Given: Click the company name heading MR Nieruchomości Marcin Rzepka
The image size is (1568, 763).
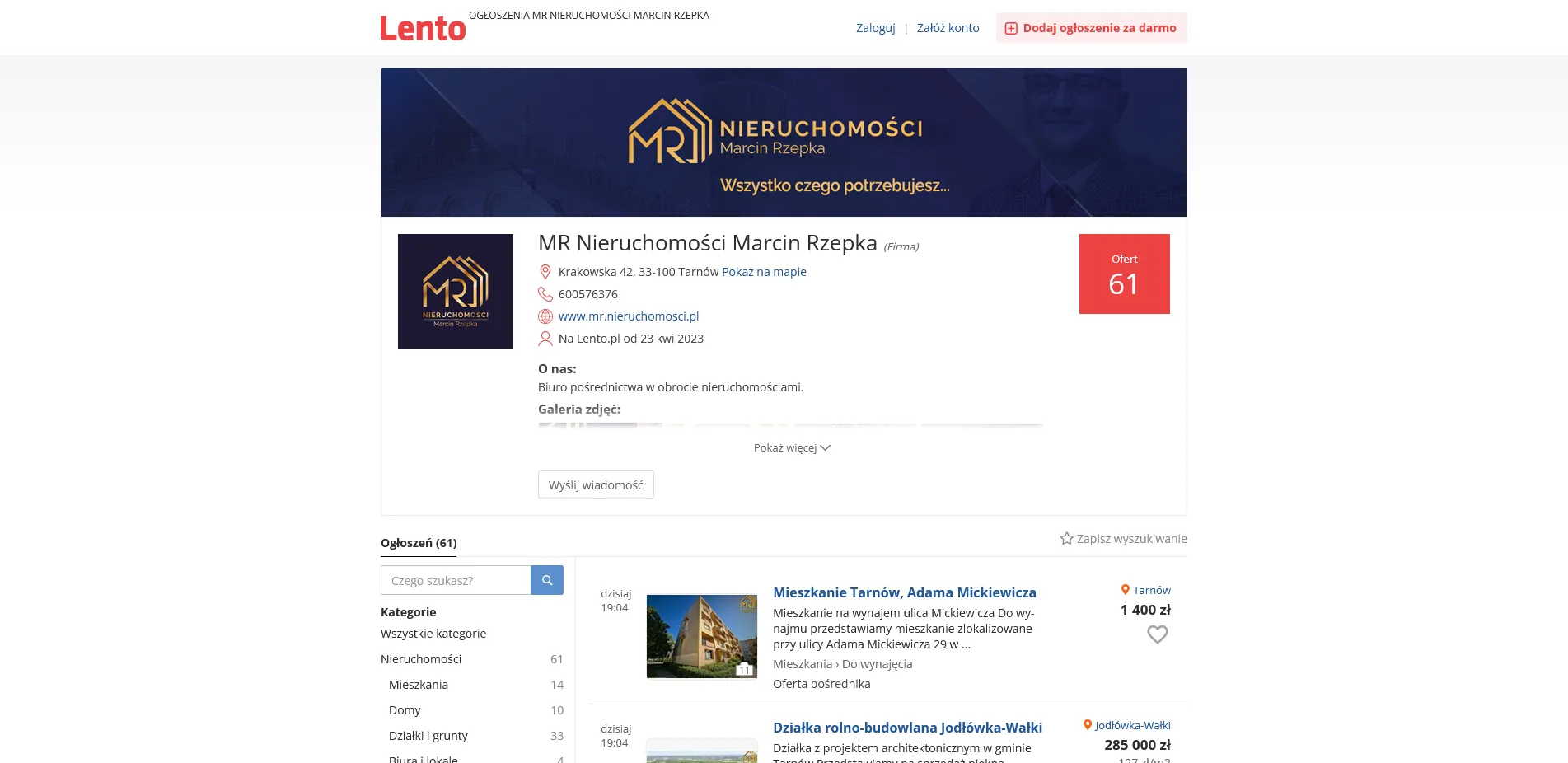Looking at the screenshot, I should coord(708,243).
